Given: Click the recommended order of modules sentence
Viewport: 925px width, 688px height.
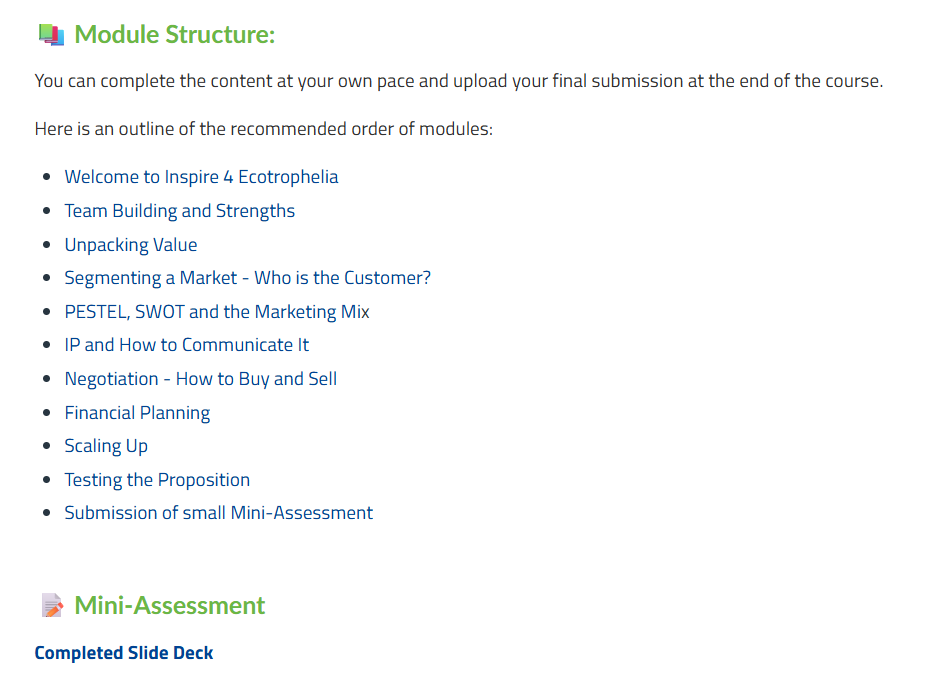Looking at the screenshot, I should [x=263, y=129].
